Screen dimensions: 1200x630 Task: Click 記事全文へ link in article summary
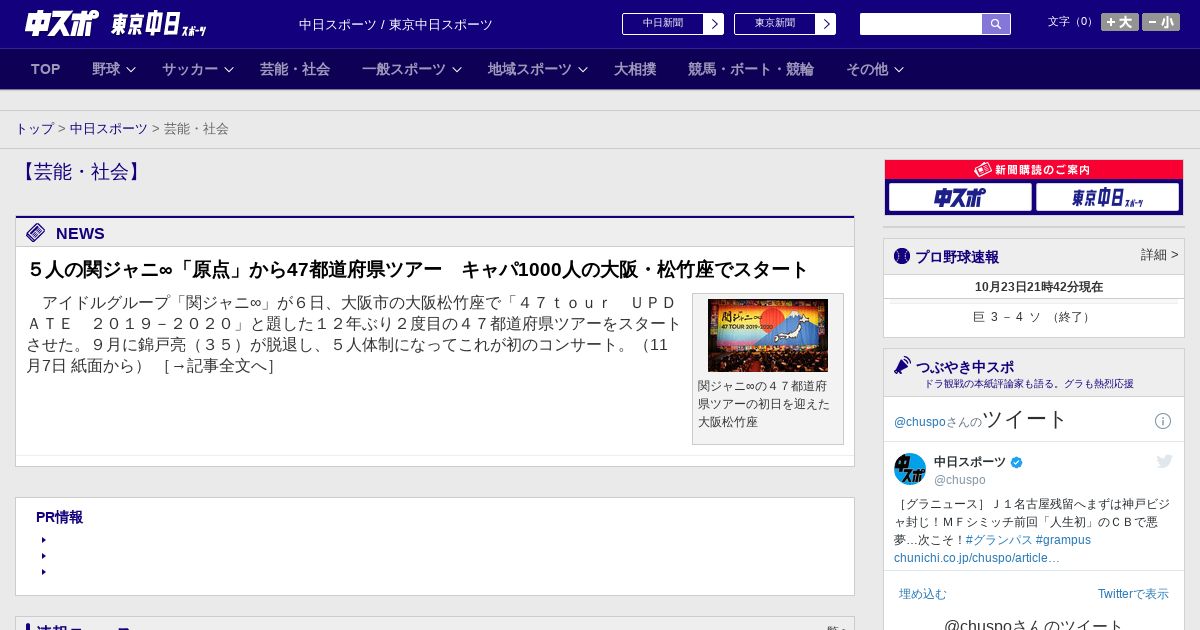[219, 366]
